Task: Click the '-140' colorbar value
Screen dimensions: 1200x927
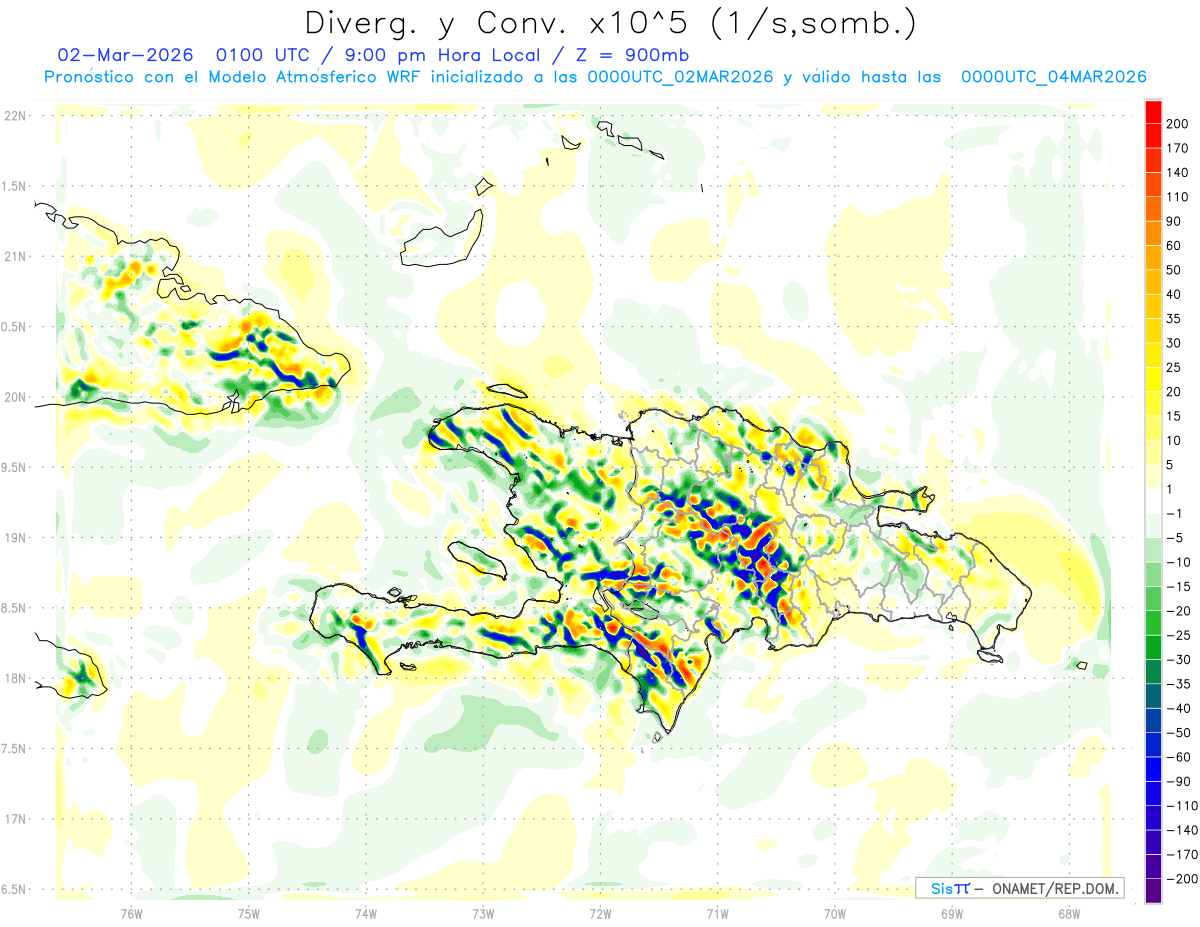Action: click(x=1183, y=830)
